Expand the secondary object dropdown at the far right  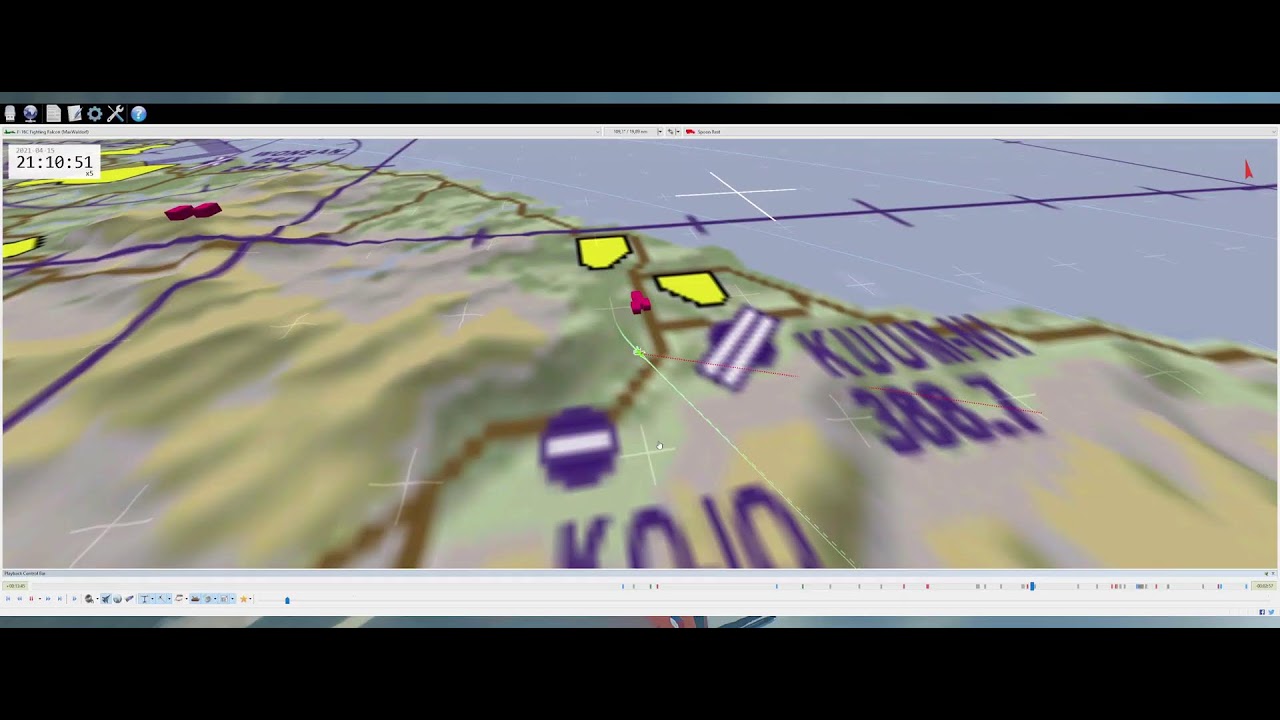tap(1273, 132)
